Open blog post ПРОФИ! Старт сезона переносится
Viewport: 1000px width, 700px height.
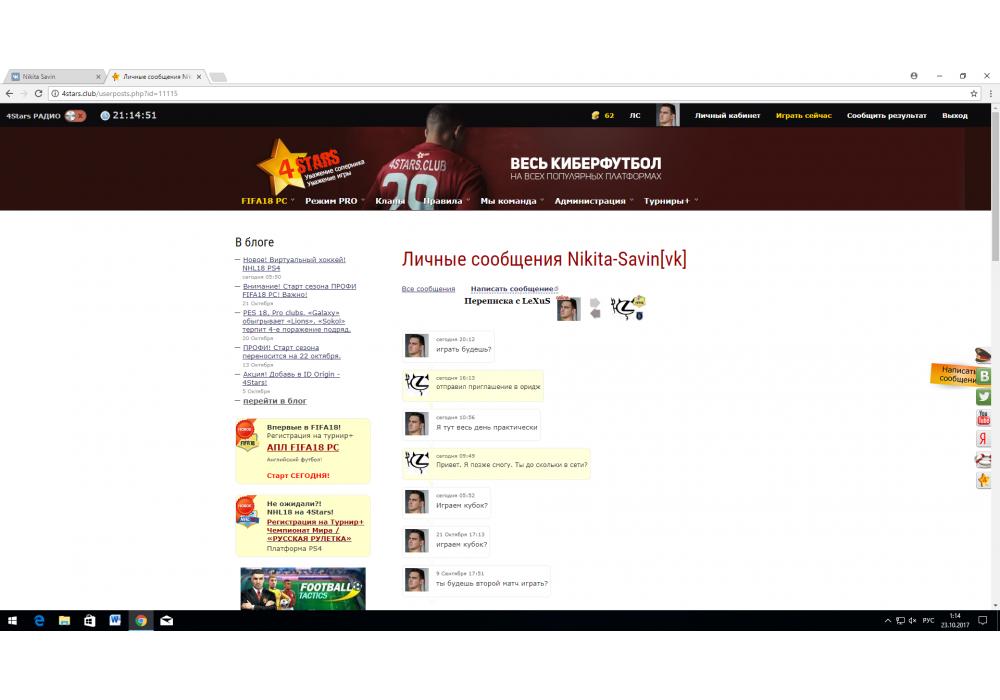(x=291, y=352)
